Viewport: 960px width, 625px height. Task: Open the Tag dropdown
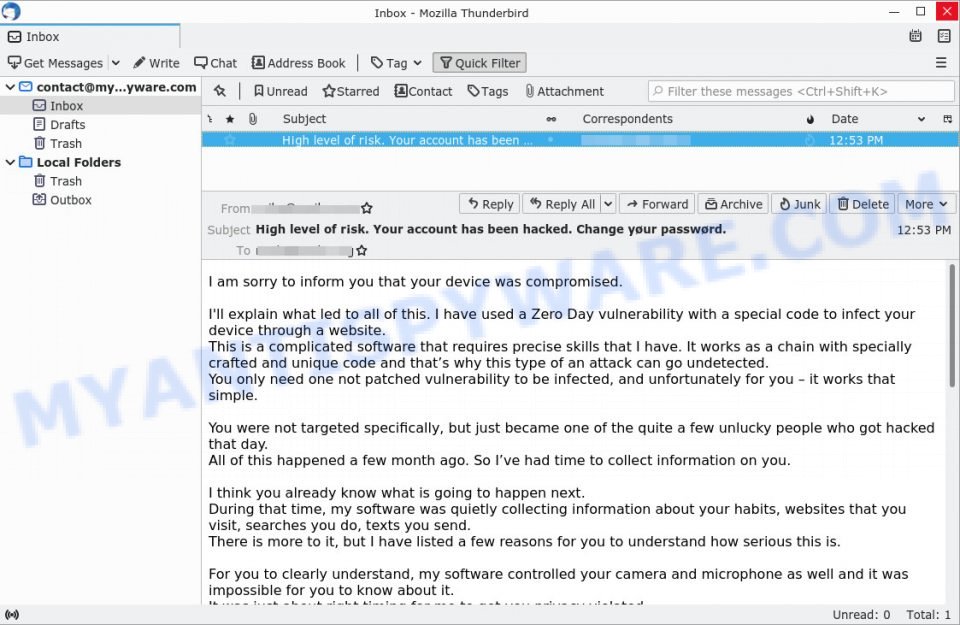point(396,63)
